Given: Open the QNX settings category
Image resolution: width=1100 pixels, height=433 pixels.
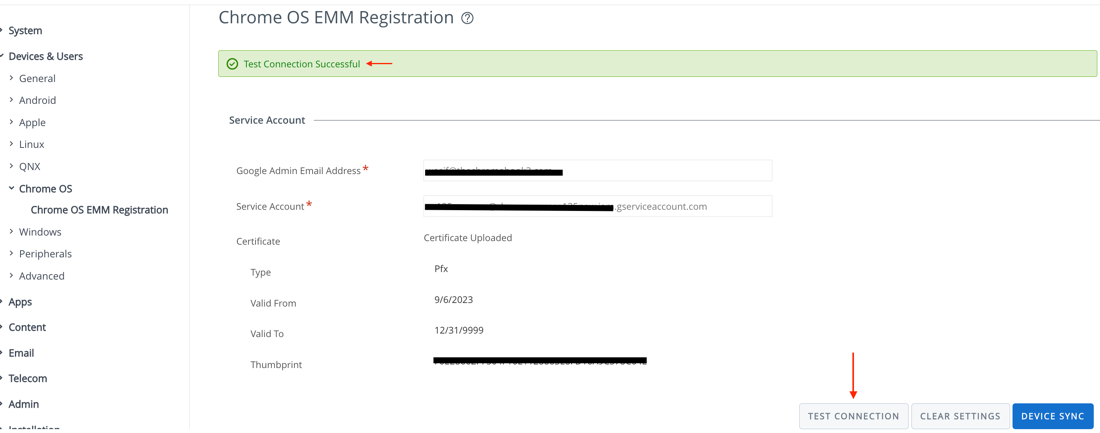Looking at the screenshot, I should (x=29, y=166).
